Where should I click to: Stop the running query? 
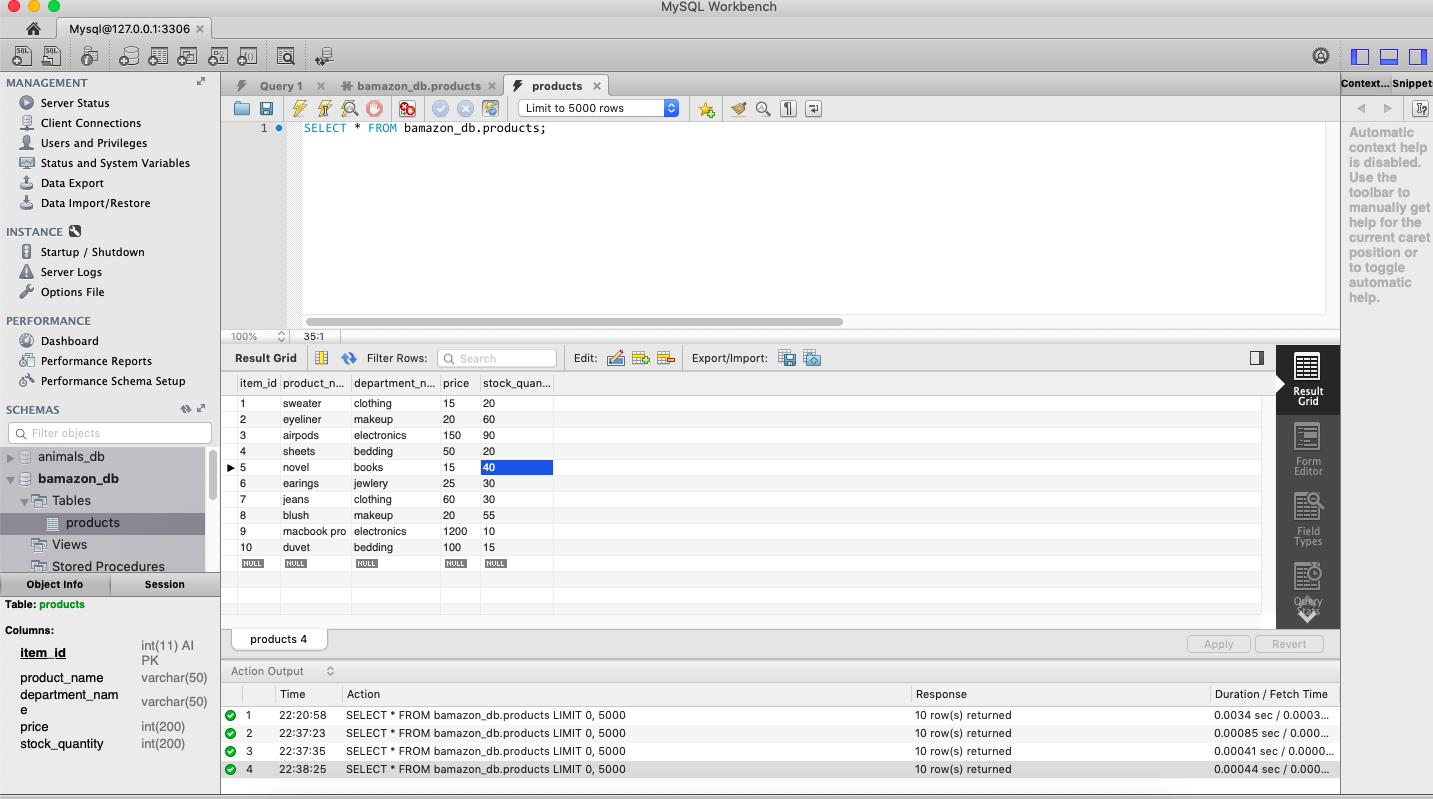(374, 108)
